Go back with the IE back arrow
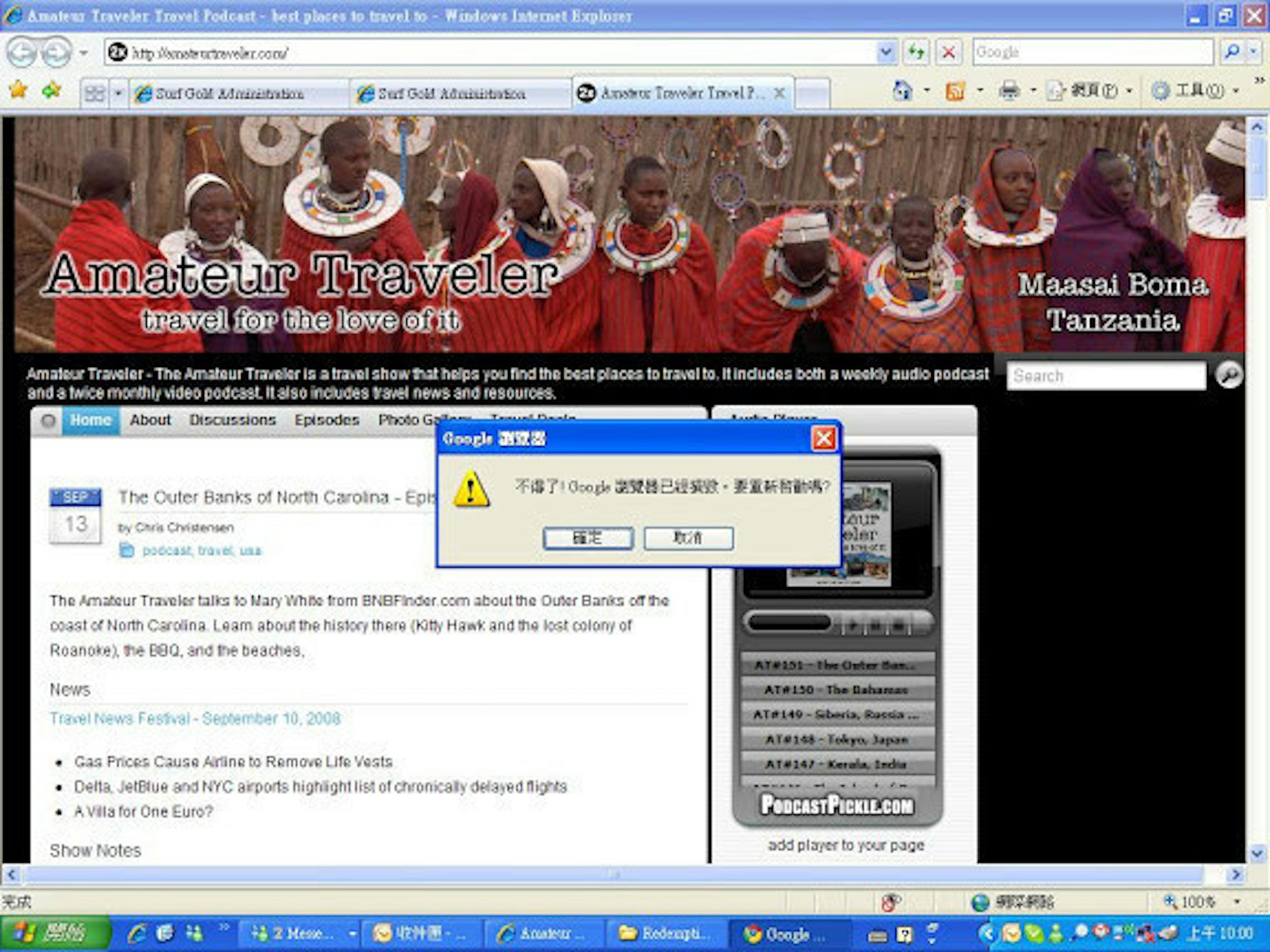1270x952 pixels. click(x=21, y=53)
